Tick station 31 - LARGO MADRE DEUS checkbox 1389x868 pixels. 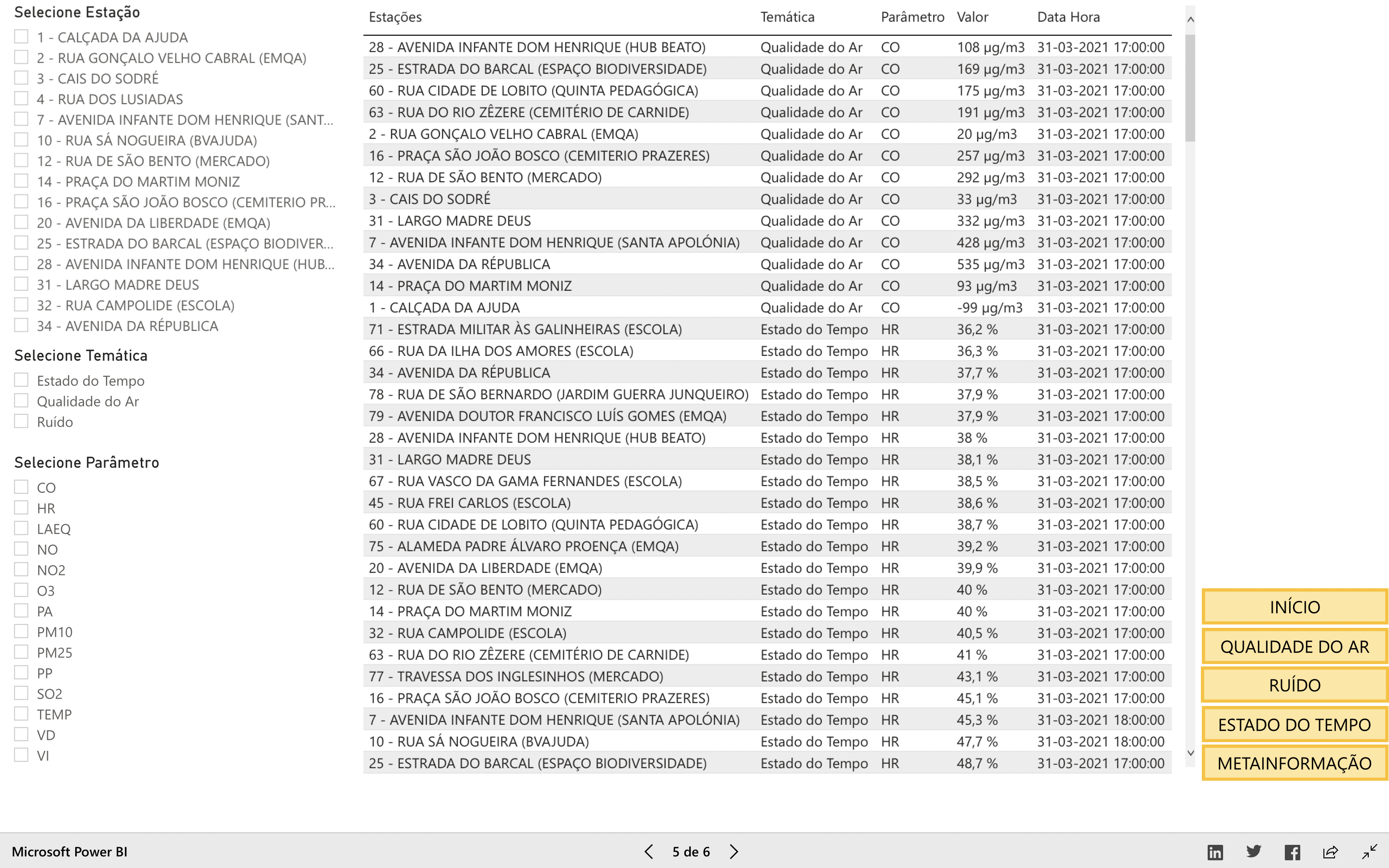pos(21,284)
